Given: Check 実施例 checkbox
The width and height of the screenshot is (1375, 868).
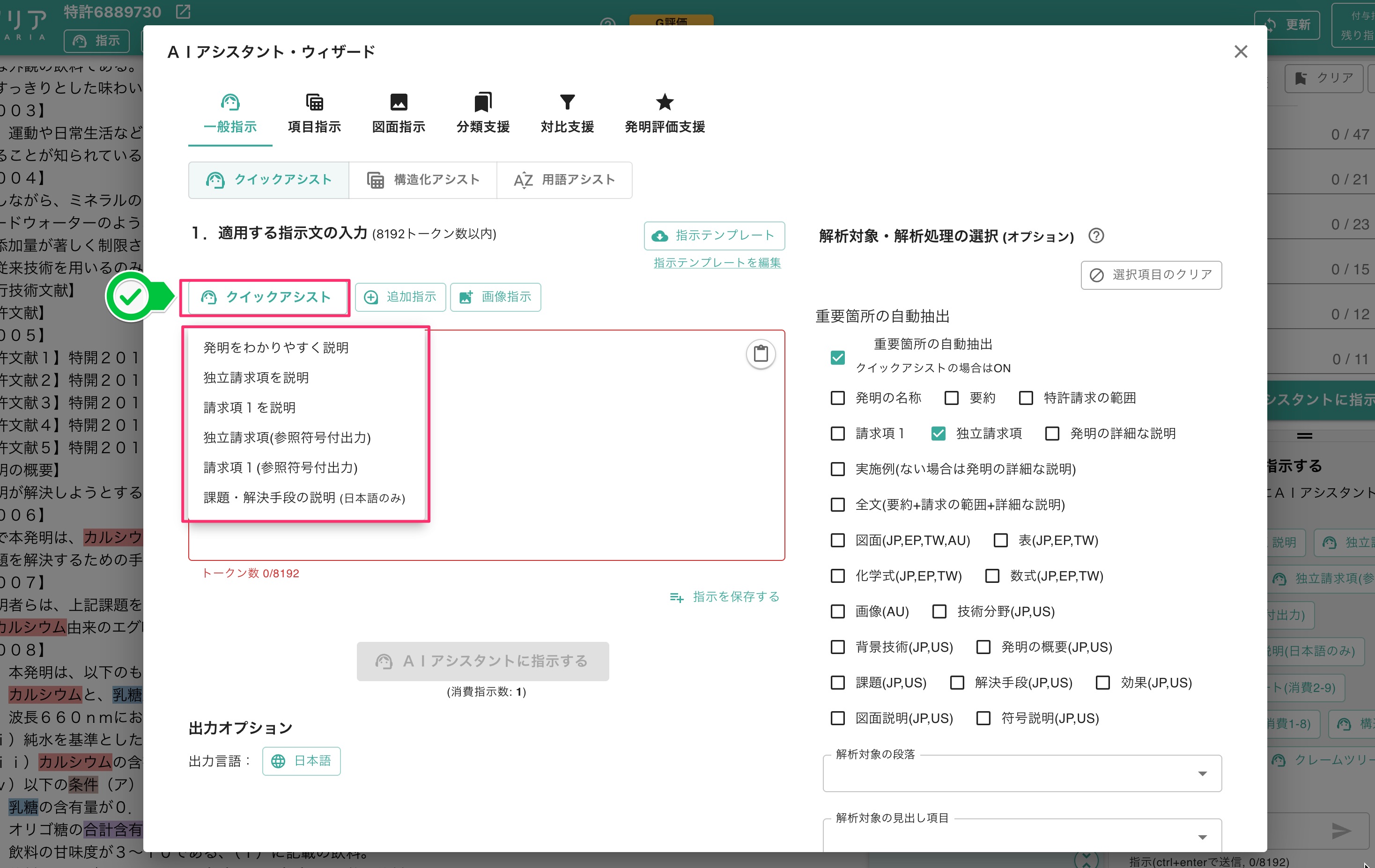Looking at the screenshot, I should pyautogui.click(x=838, y=469).
